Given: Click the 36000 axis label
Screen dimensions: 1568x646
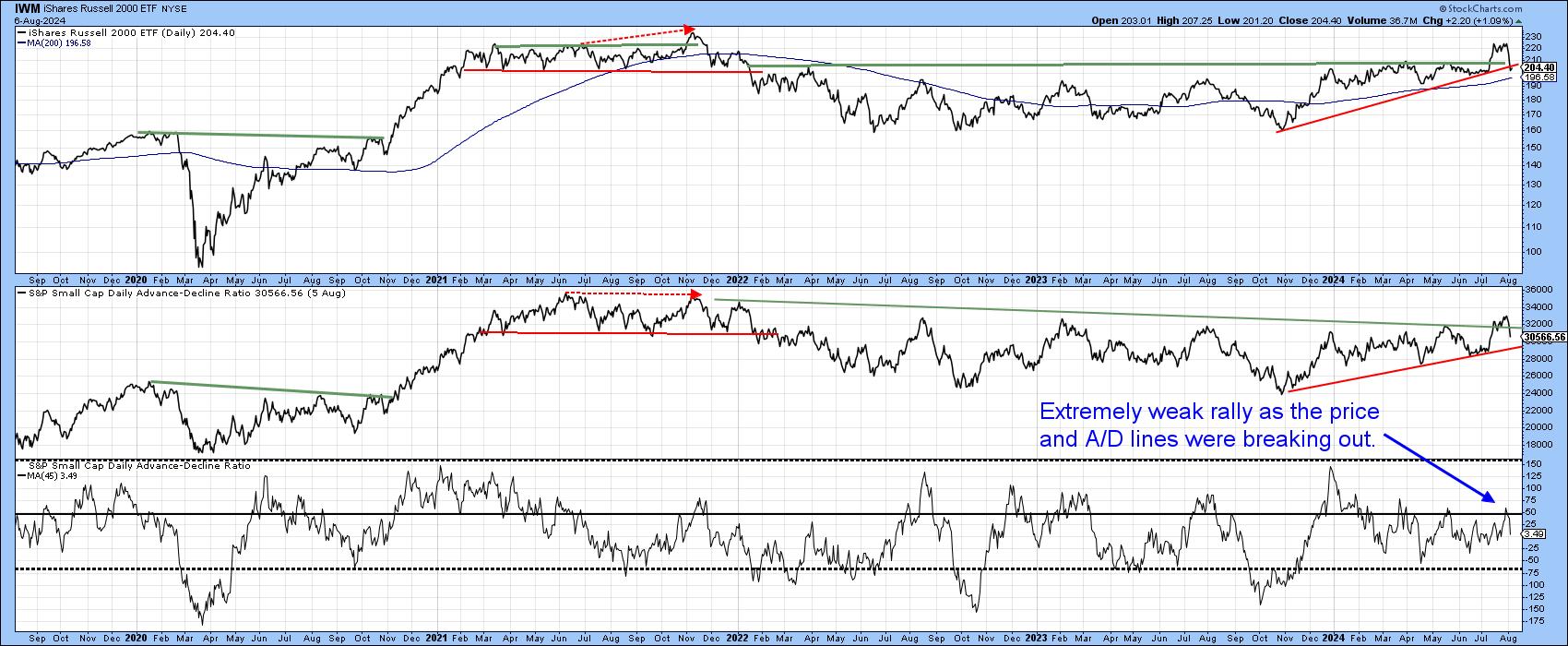Looking at the screenshot, I should pyautogui.click(x=1538, y=289).
